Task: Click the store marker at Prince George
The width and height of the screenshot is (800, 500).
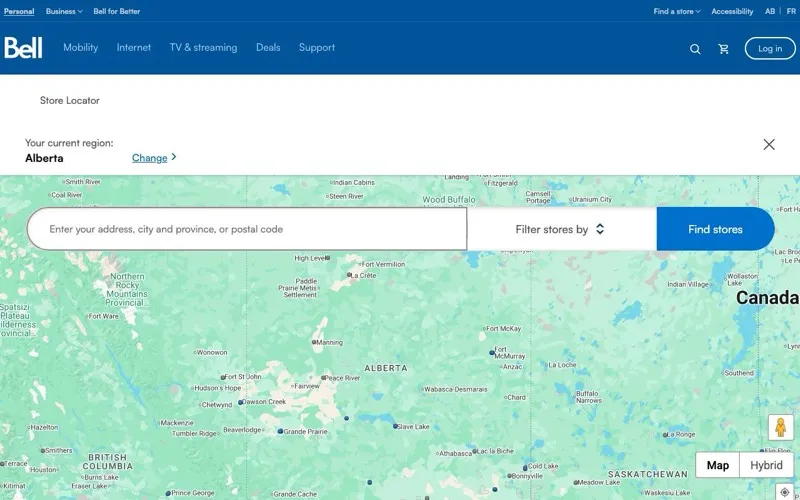Action: coord(168,493)
